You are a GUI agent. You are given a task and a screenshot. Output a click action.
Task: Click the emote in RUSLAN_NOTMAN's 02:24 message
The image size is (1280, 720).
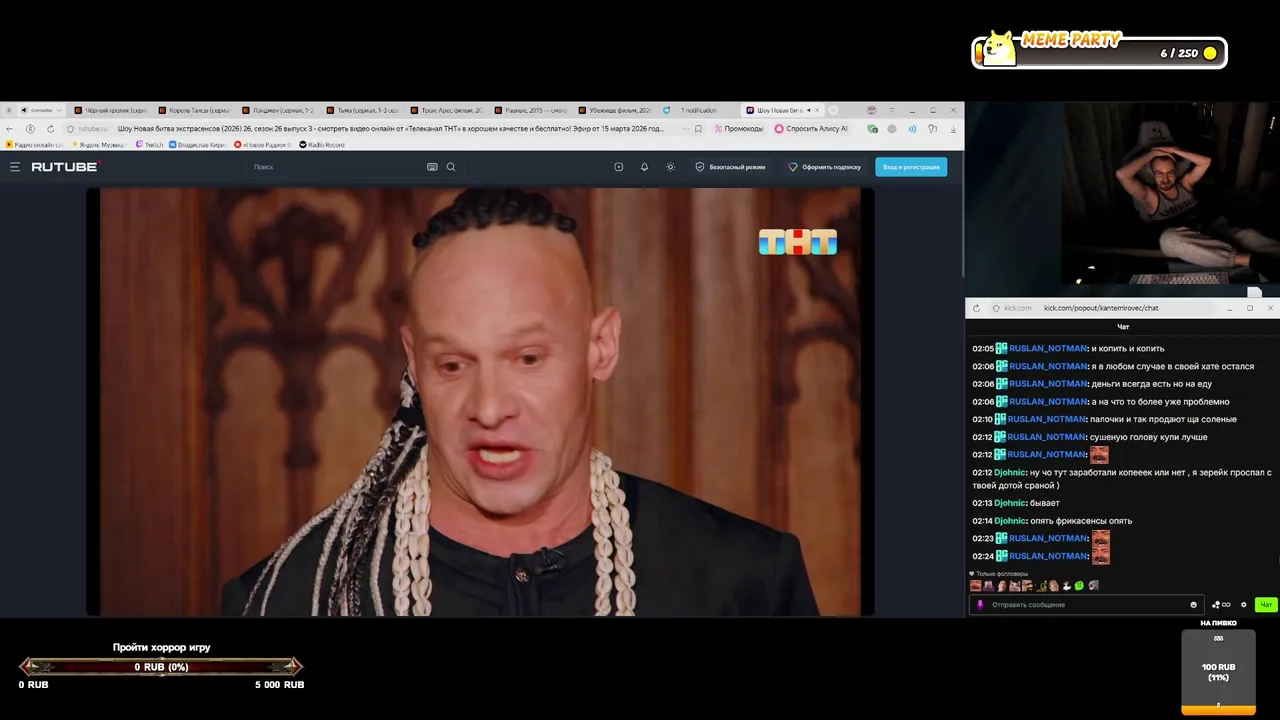tap(1100, 556)
